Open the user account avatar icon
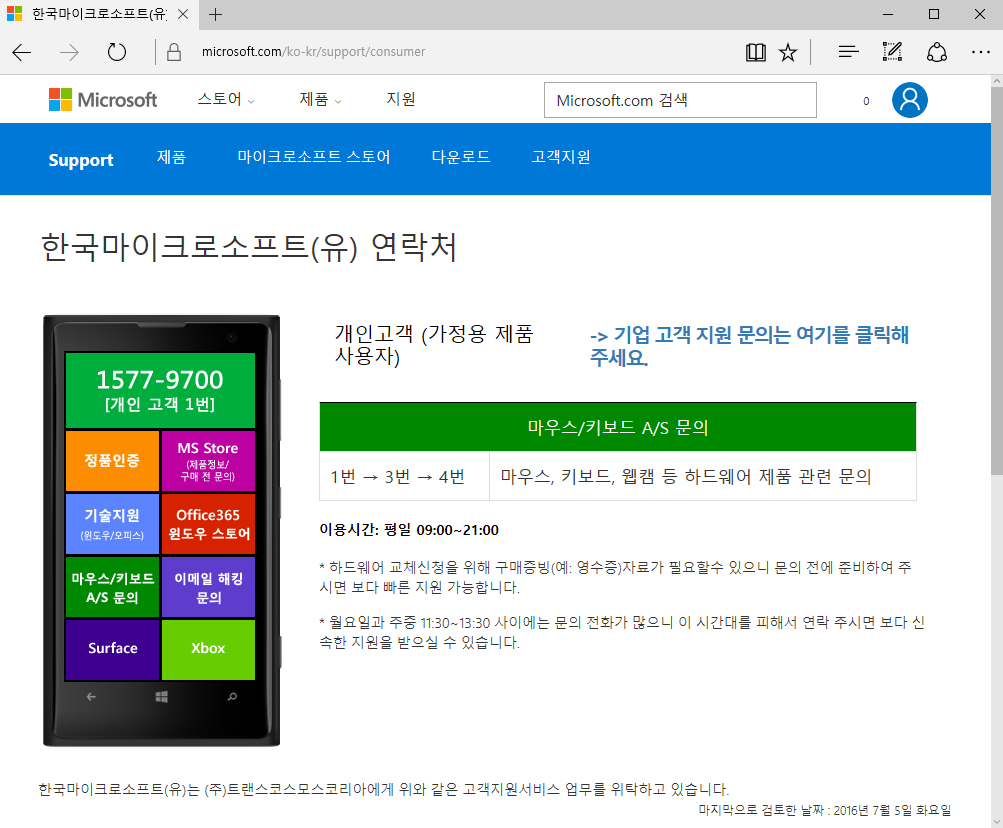Viewport: 1003px width, 828px height. point(910,100)
